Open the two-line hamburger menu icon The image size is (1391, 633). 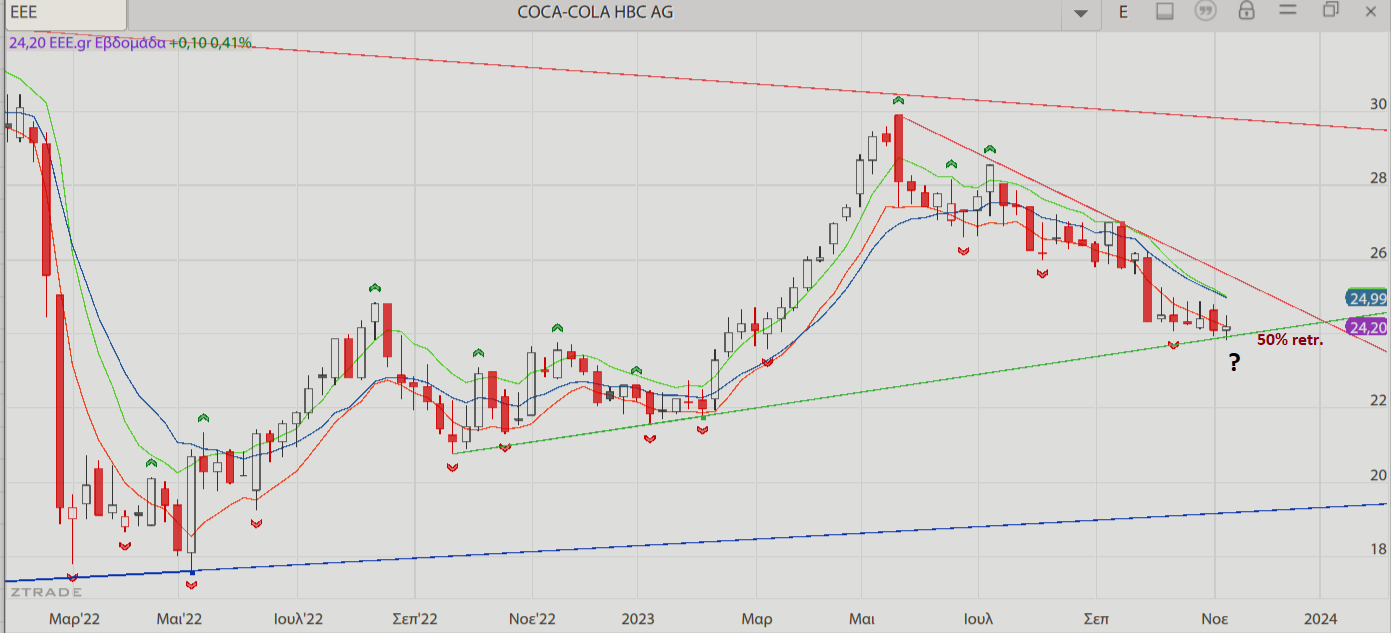pyautogui.click(x=1288, y=11)
